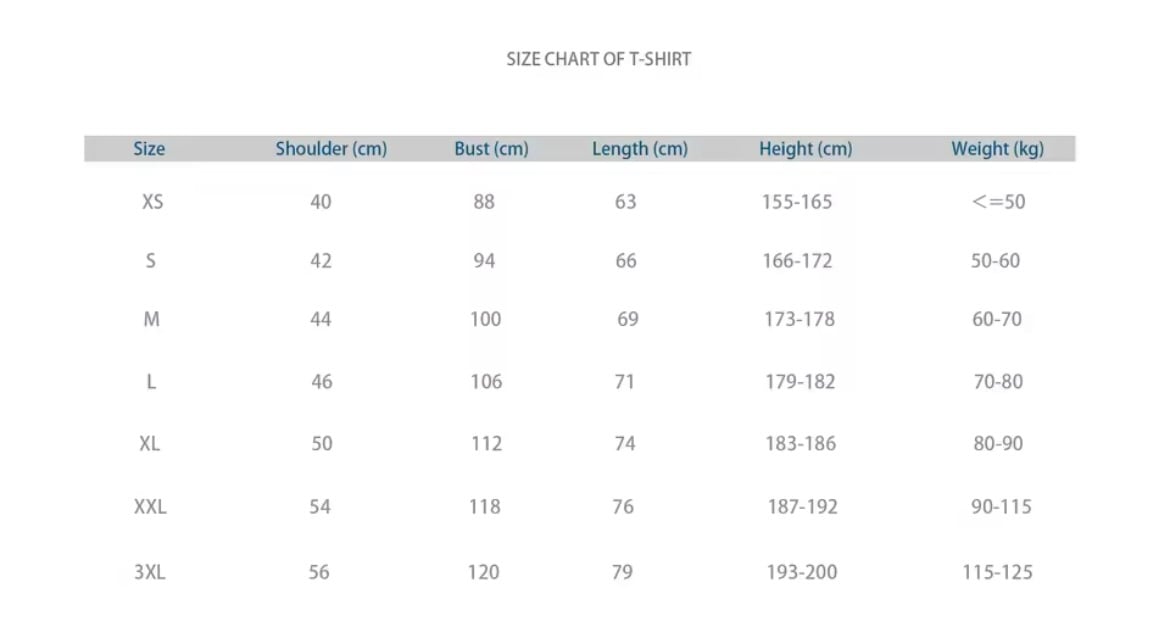
Task: Click the M size row label
Action: pos(151,320)
